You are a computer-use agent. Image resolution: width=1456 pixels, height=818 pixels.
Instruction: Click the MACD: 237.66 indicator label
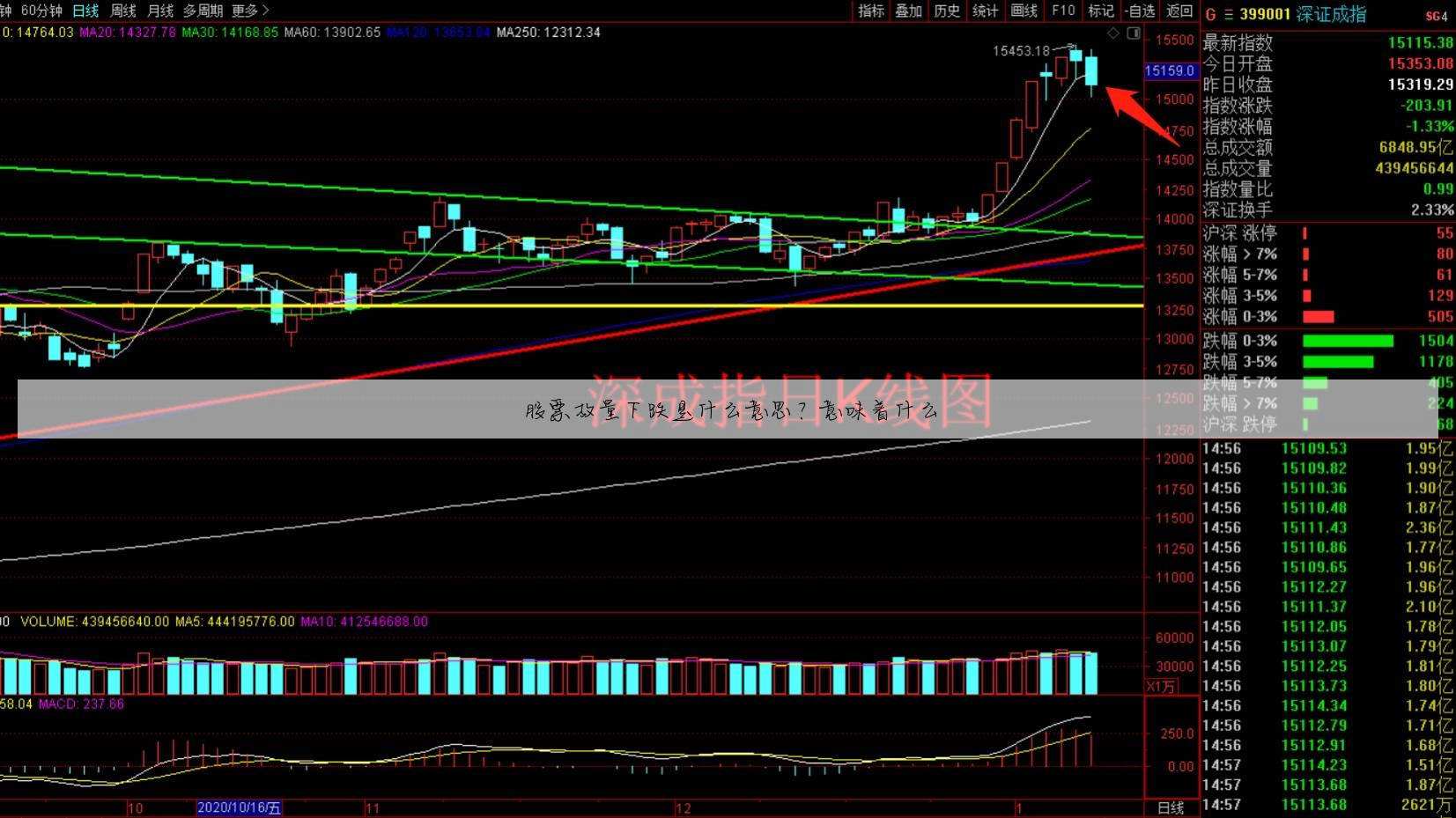tap(81, 704)
